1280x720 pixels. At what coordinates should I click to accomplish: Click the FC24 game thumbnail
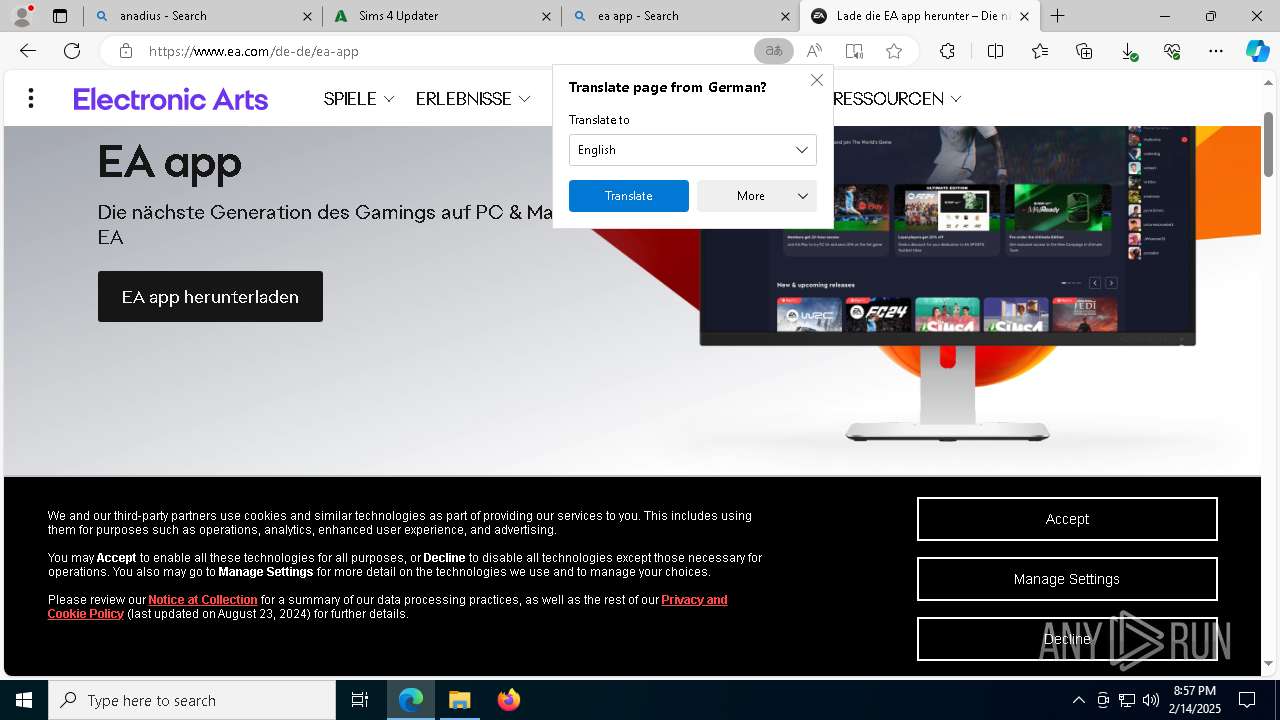[879, 315]
